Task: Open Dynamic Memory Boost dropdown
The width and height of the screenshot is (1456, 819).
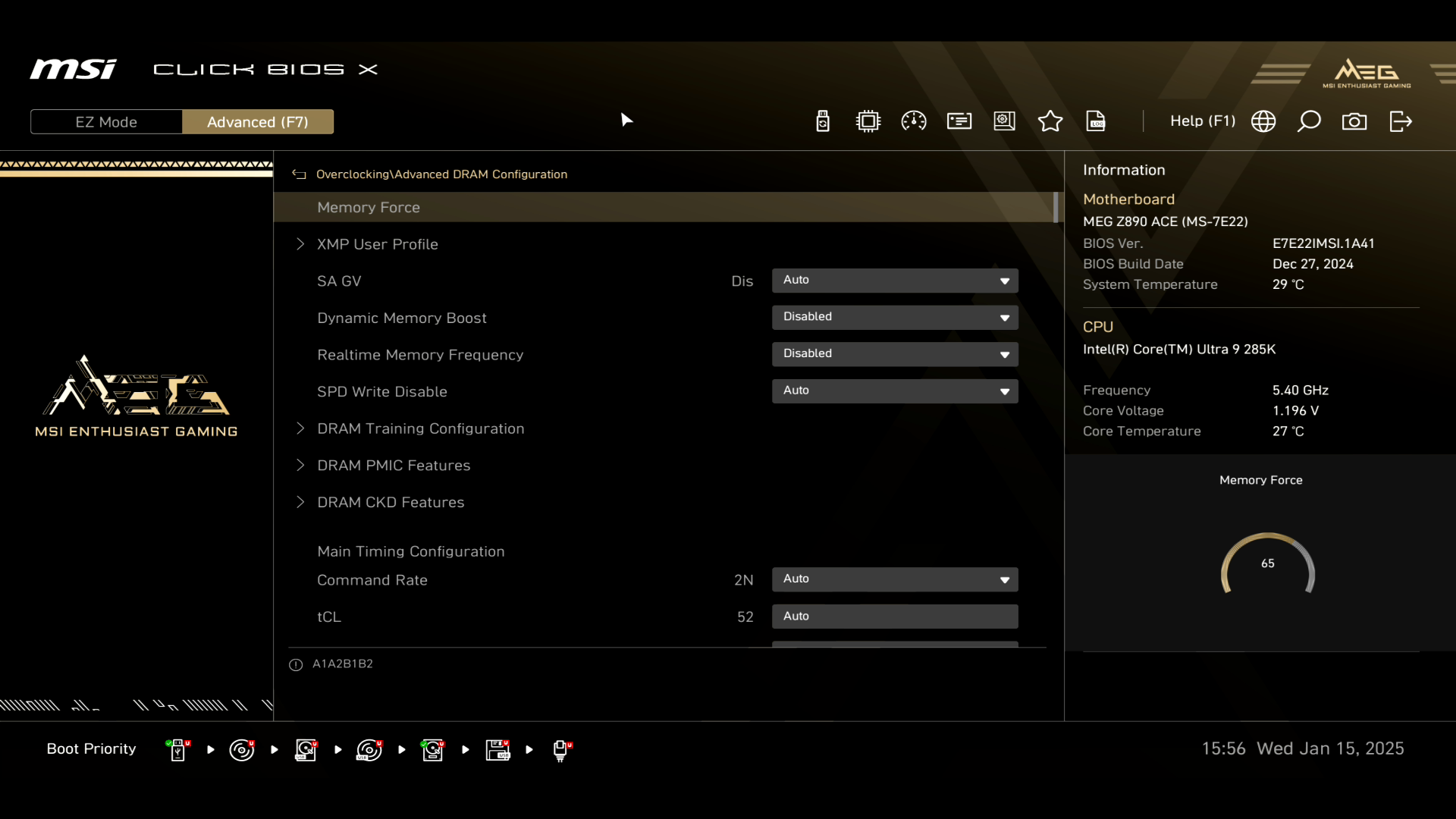Action: click(x=895, y=317)
